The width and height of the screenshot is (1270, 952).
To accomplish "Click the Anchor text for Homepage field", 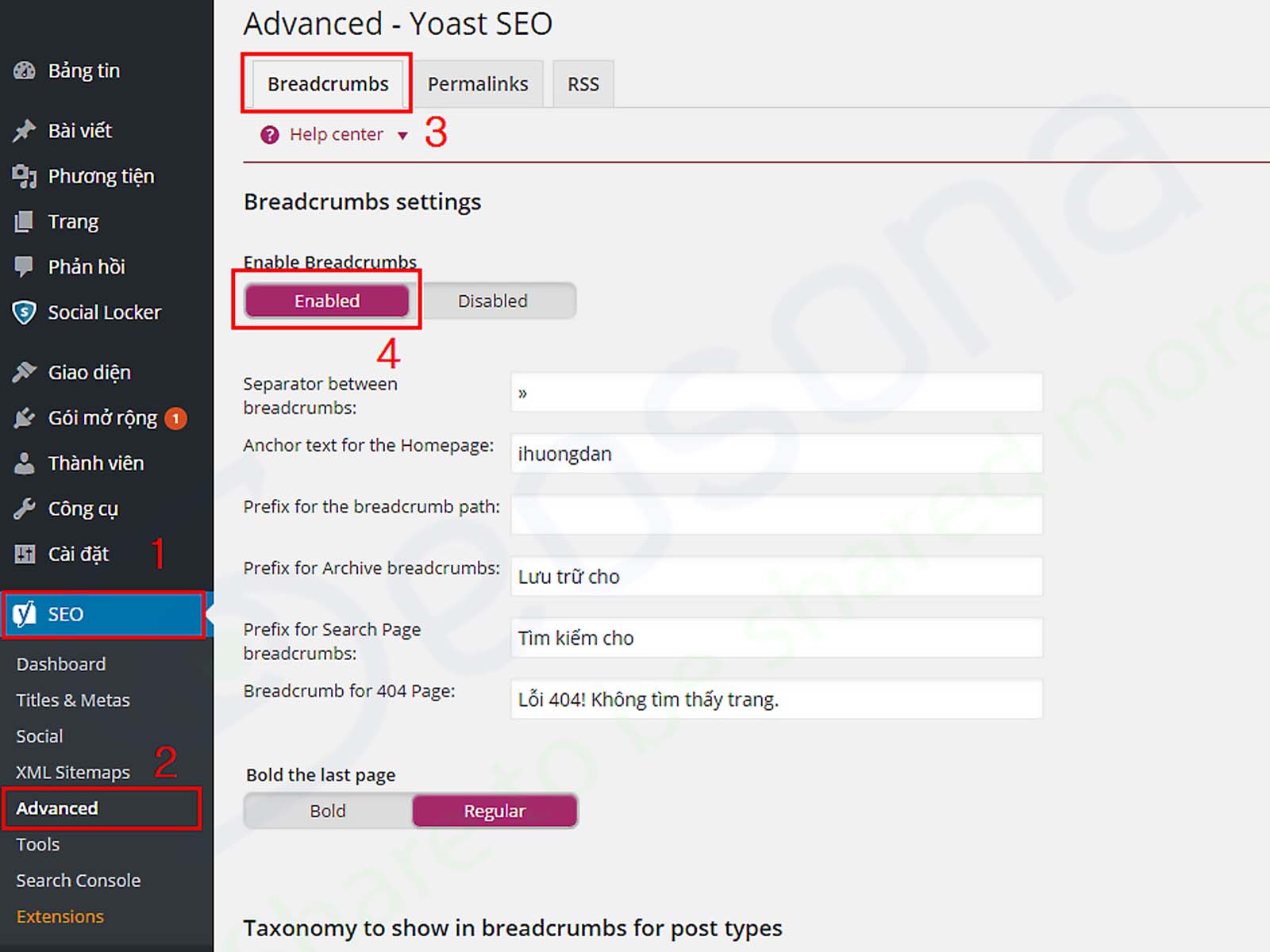I will 776,454.
